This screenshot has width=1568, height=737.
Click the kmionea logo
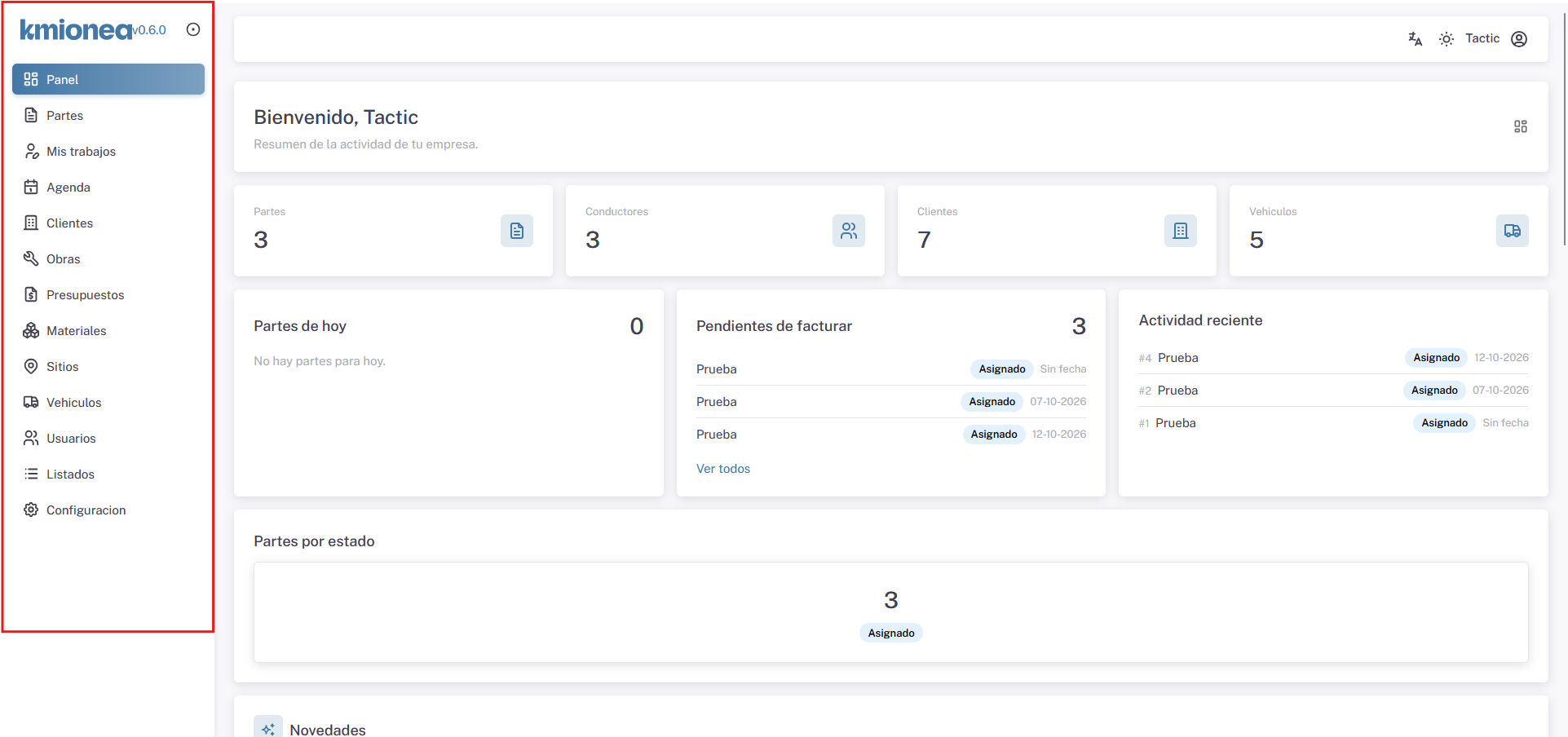(x=77, y=29)
